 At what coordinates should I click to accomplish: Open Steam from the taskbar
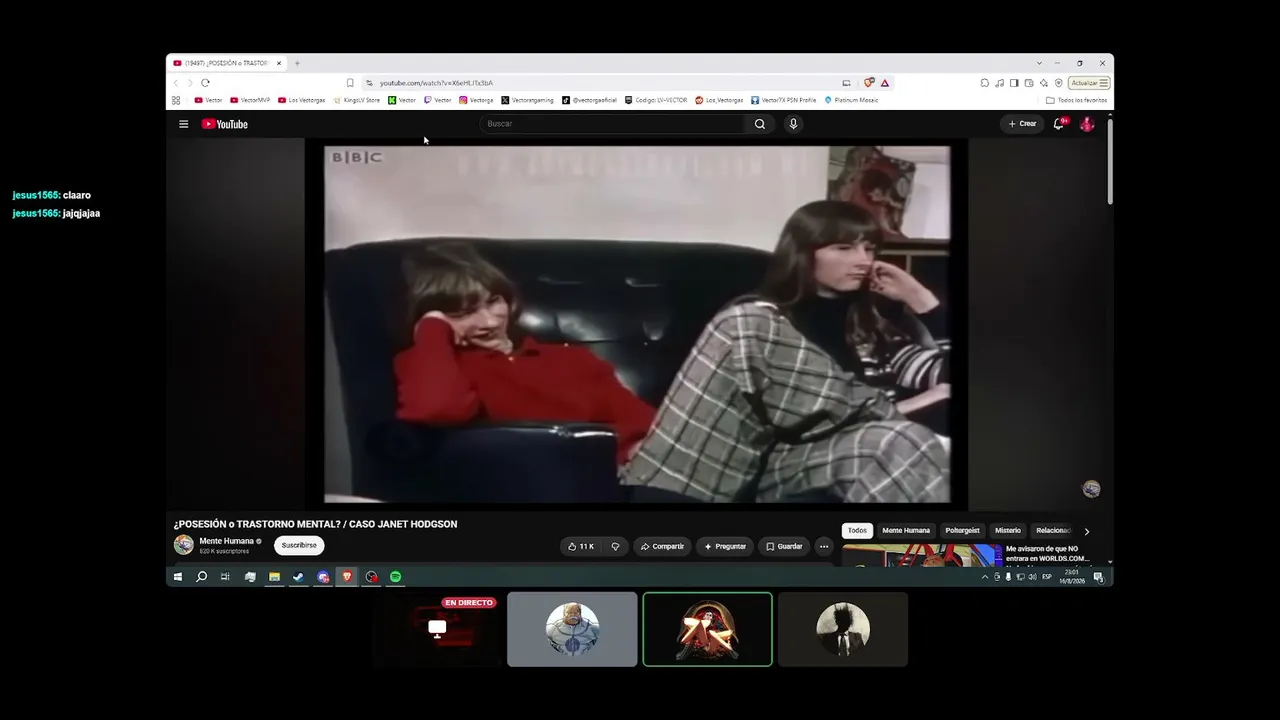(x=298, y=577)
